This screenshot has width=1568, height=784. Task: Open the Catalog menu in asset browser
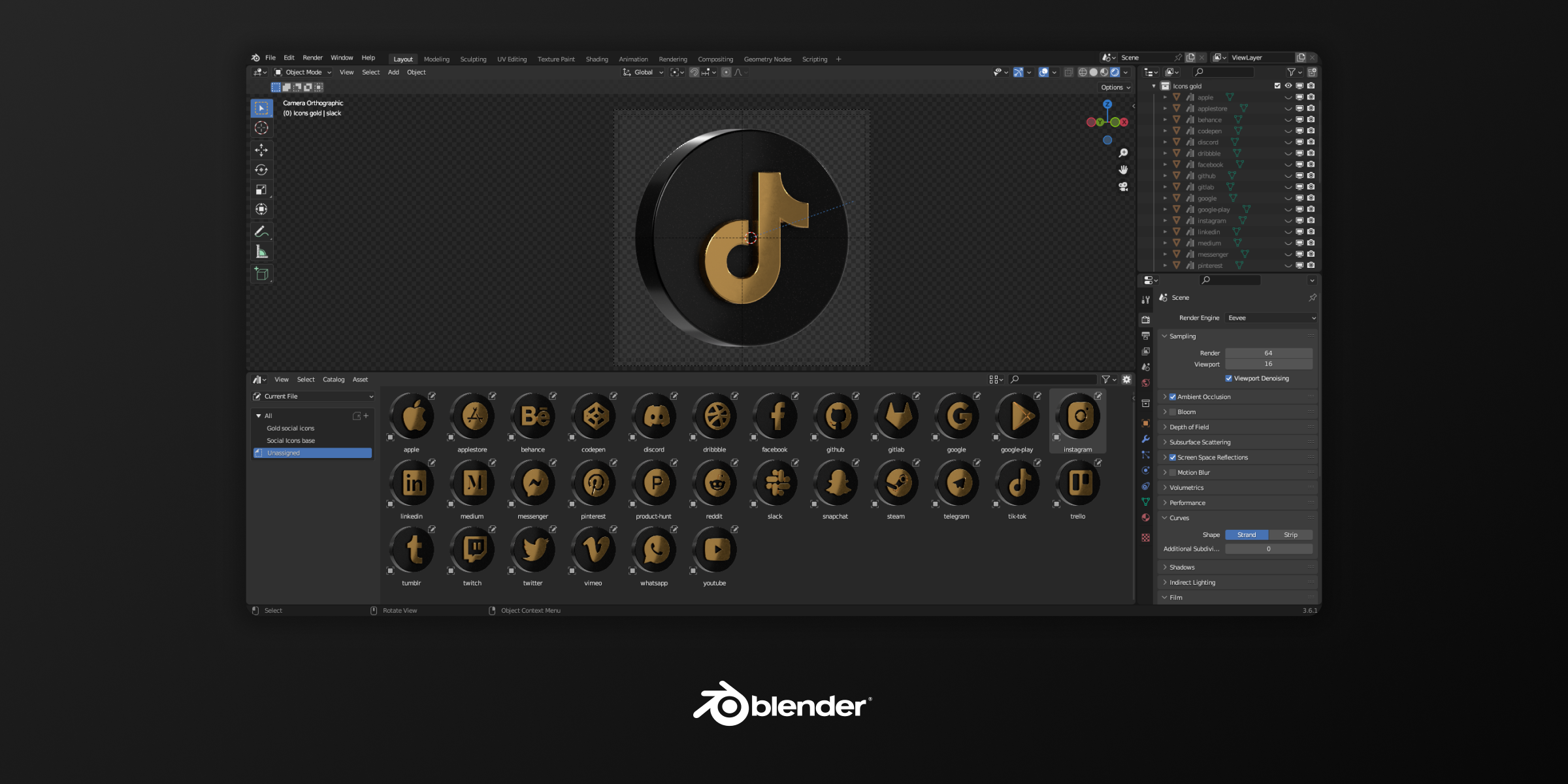coord(333,380)
